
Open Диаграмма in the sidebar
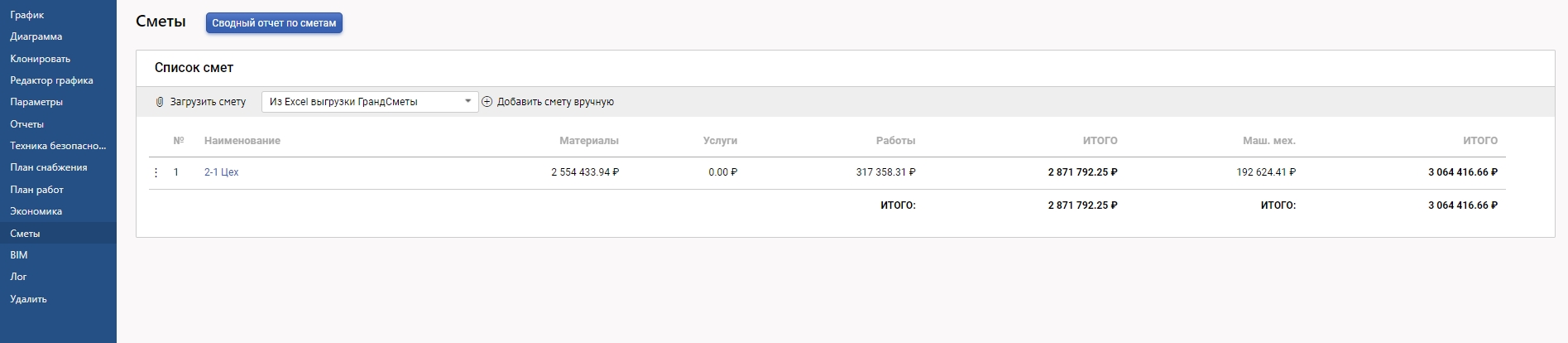pos(36,36)
